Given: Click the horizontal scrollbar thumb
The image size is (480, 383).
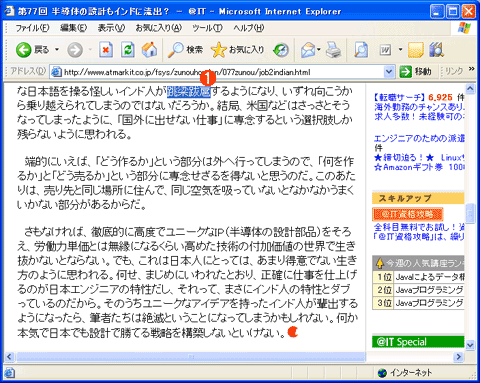Looking at the screenshot, I should tap(191, 357).
